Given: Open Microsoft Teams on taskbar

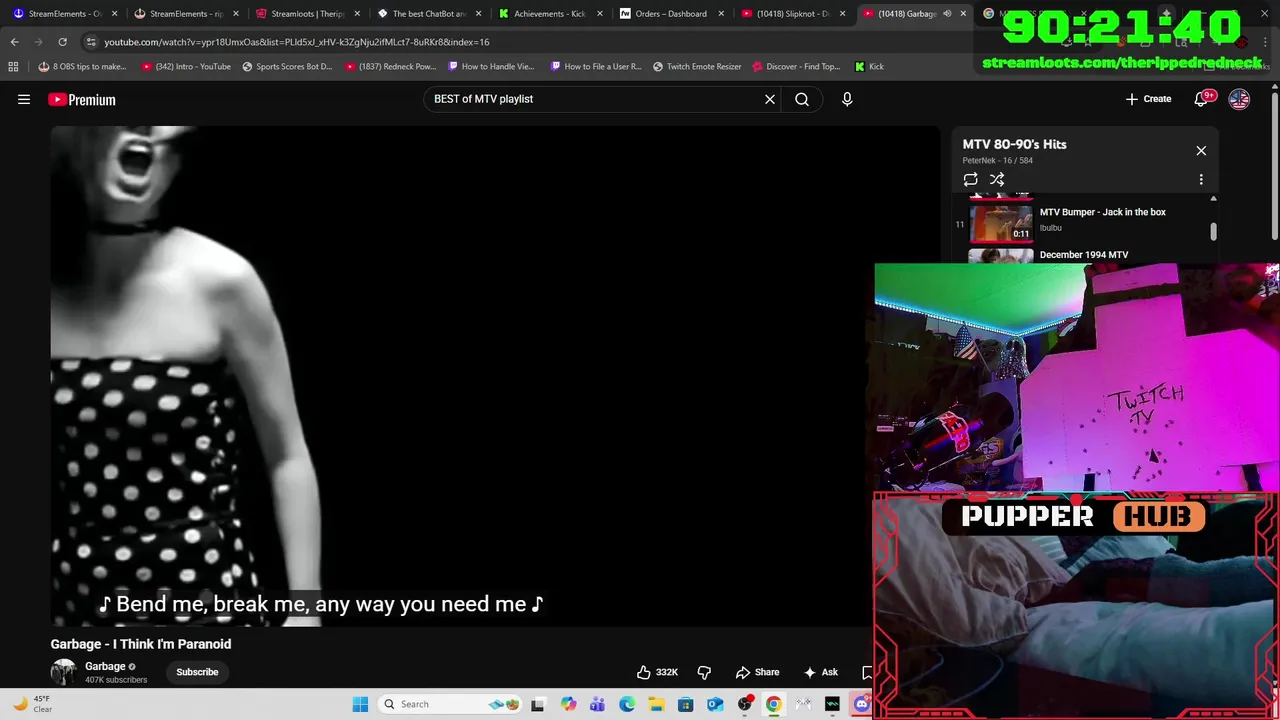Looking at the screenshot, I should pyautogui.click(x=597, y=704).
